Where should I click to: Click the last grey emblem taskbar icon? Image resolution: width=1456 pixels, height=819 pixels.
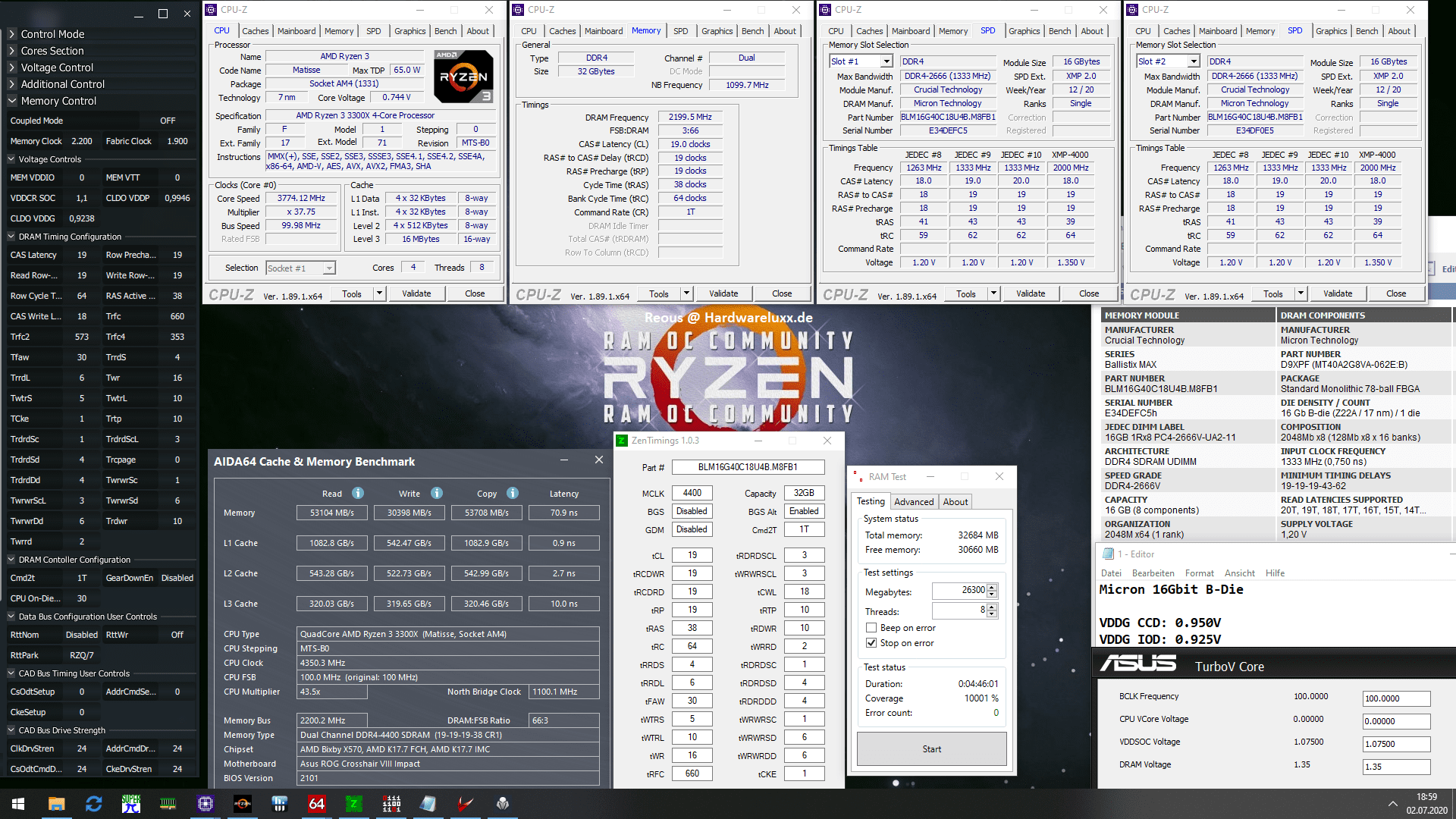point(502,804)
